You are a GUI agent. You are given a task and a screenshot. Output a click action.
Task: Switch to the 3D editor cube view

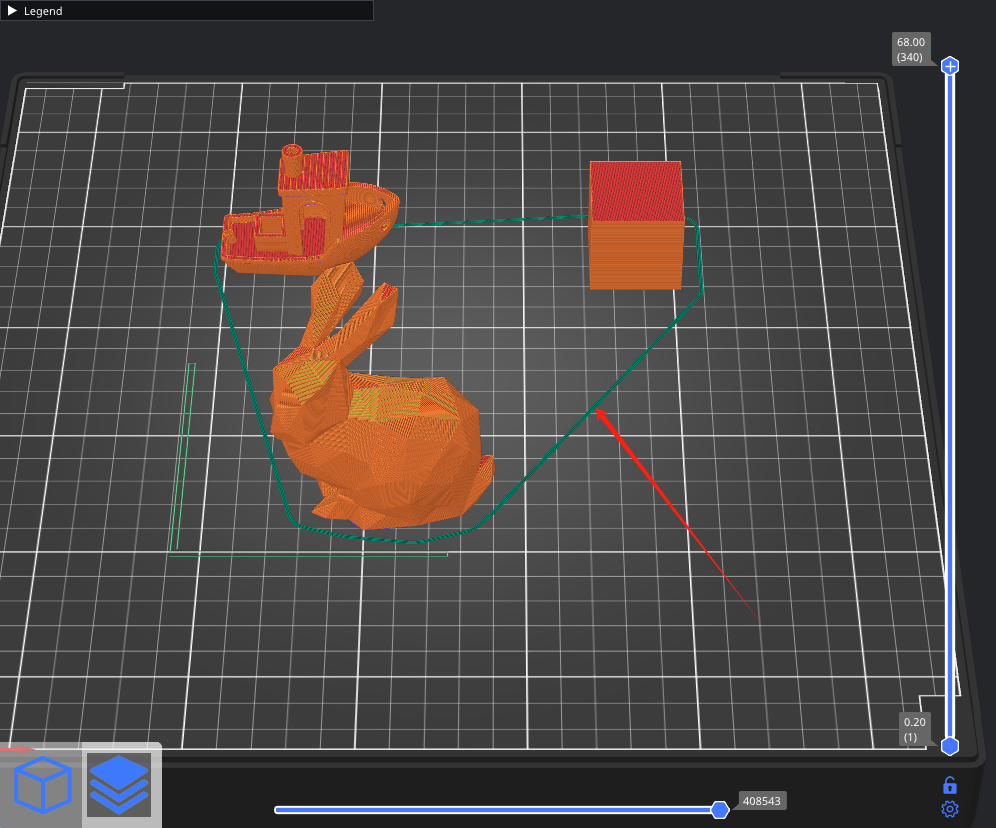42,785
